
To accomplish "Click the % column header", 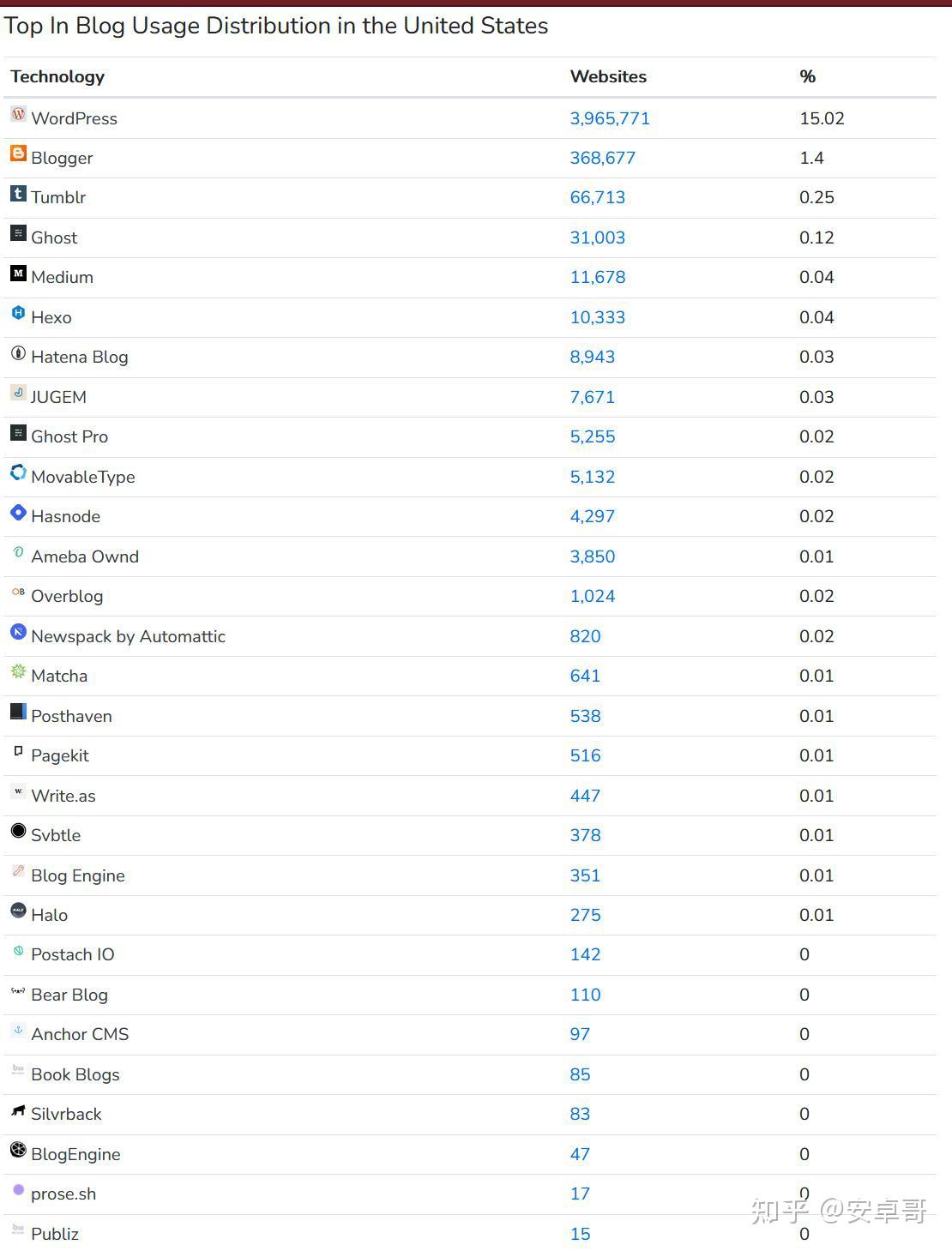I will coord(807,76).
